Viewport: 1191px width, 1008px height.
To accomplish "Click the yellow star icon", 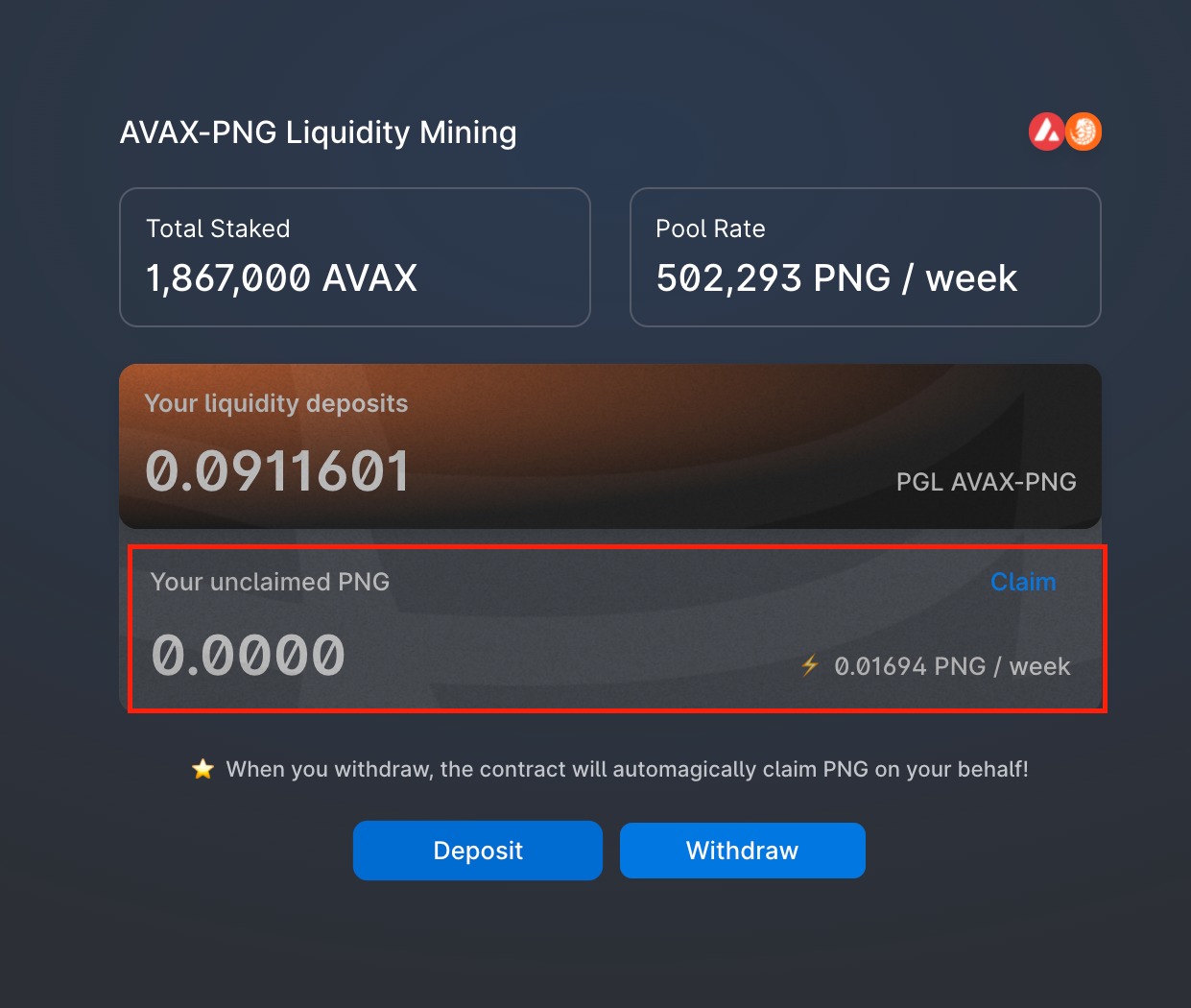I will coord(202,769).
